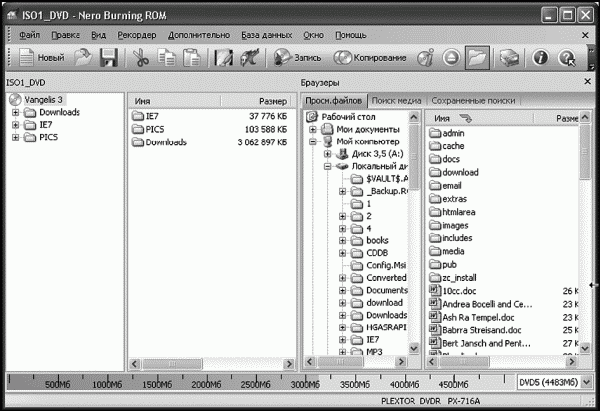The width and height of the screenshot is (600, 411).
Task: Expand the books folder in browser tree
Action: [x=342, y=241]
